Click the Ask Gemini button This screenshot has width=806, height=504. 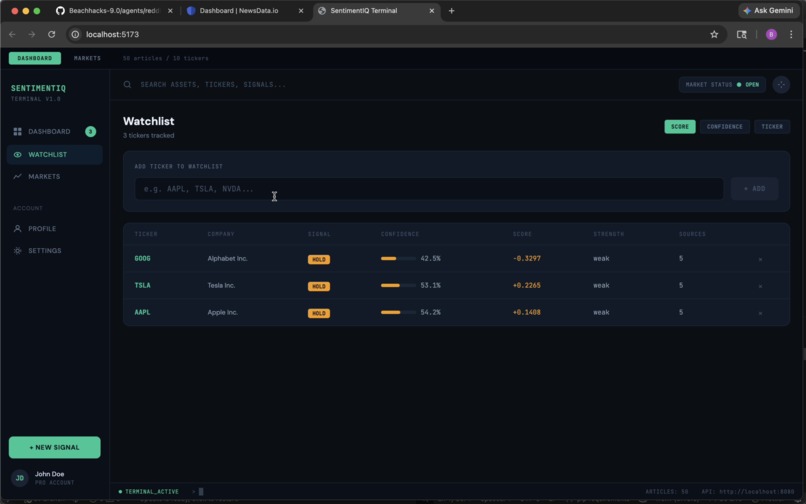[768, 11]
